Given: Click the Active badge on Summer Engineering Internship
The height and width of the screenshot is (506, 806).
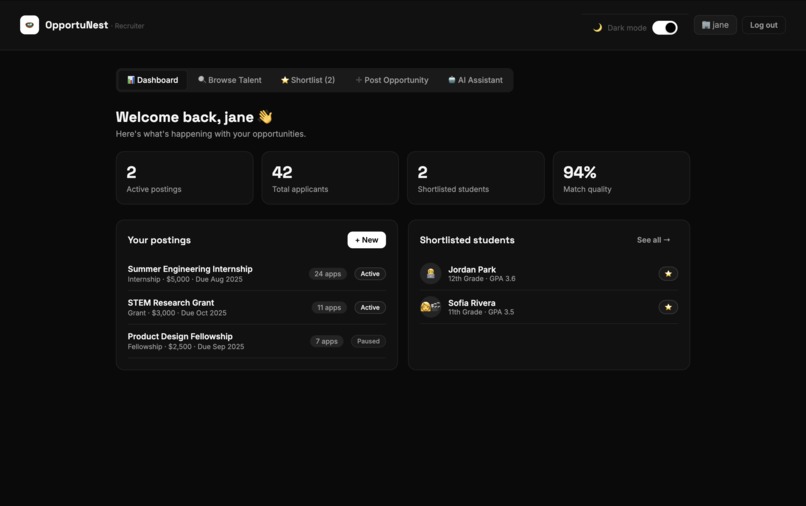Looking at the screenshot, I should 370,274.
